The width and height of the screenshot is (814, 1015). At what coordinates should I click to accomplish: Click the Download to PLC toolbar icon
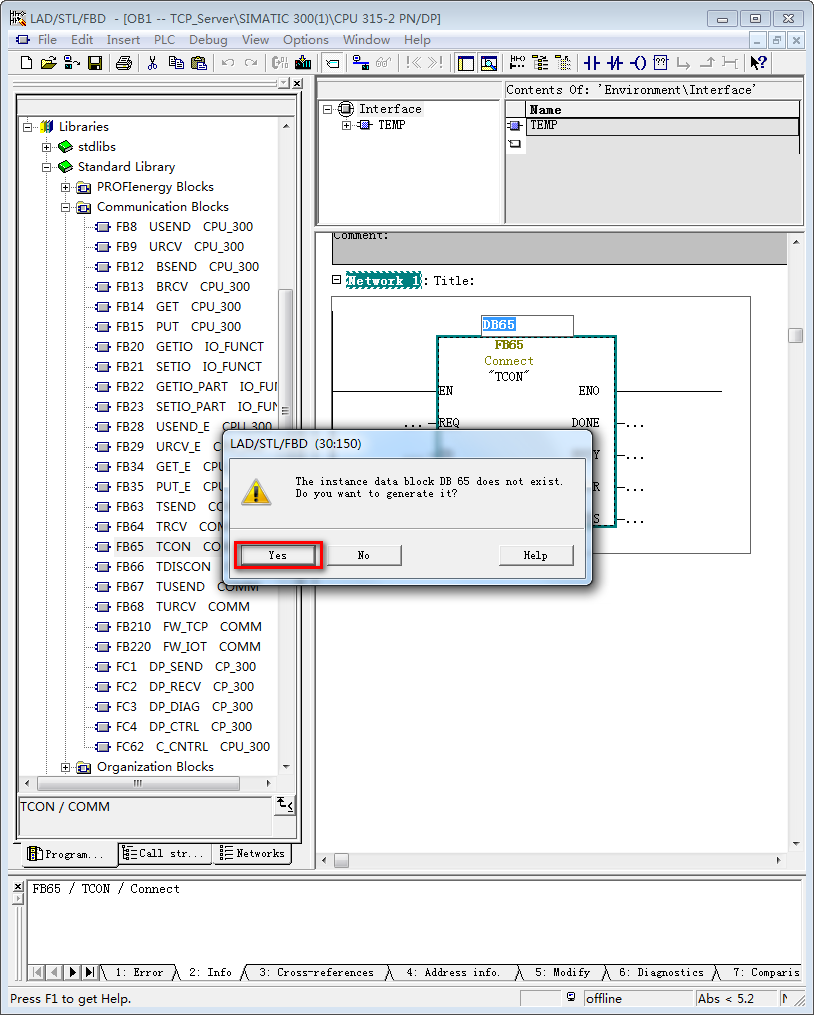[302, 63]
